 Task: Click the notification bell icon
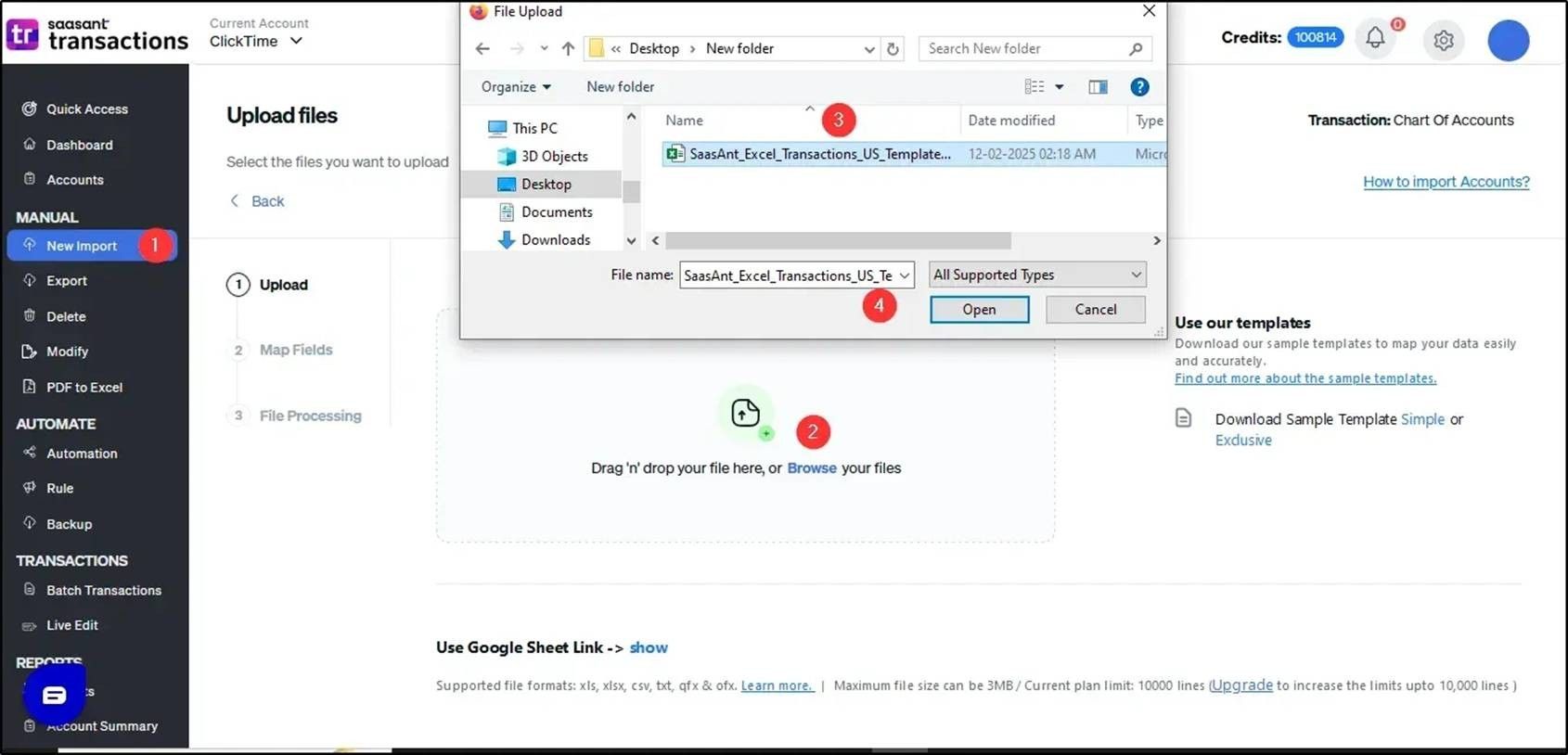[x=1375, y=38]
